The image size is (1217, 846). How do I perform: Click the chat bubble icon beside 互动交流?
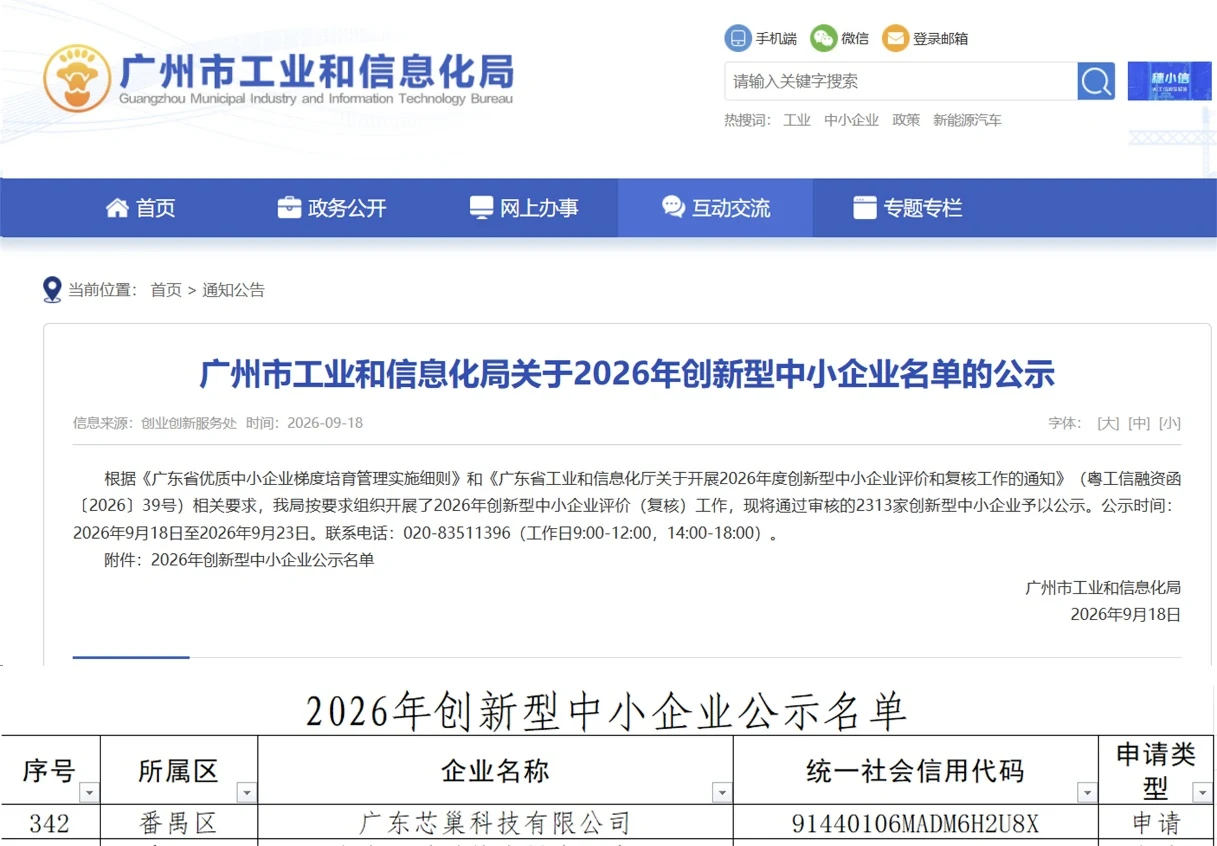[x=673, y=207]
